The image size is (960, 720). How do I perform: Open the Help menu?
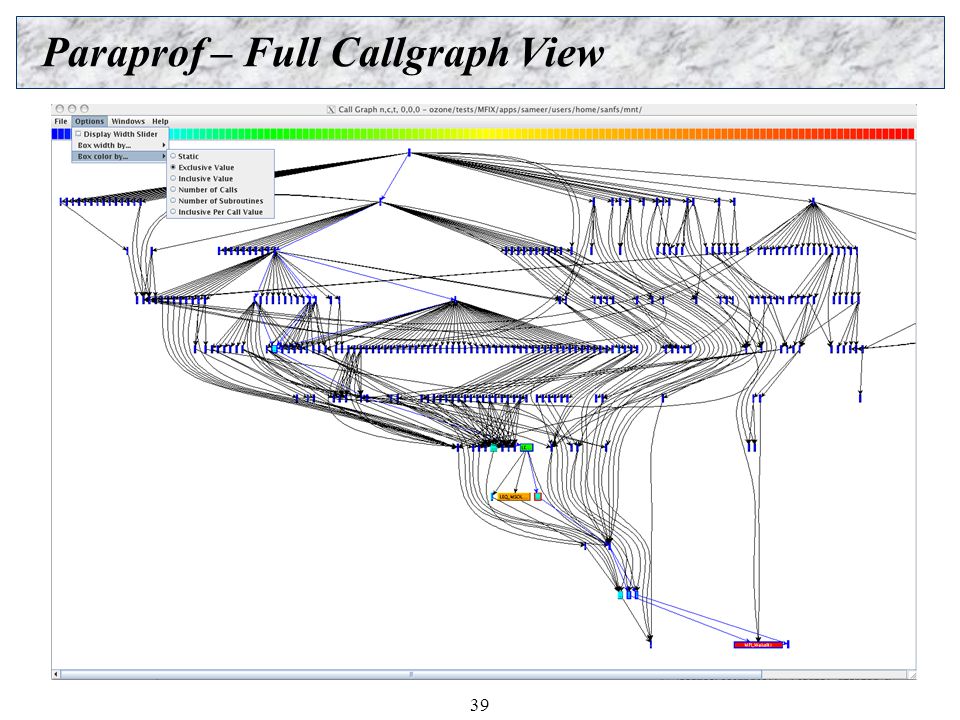(160, 121)
